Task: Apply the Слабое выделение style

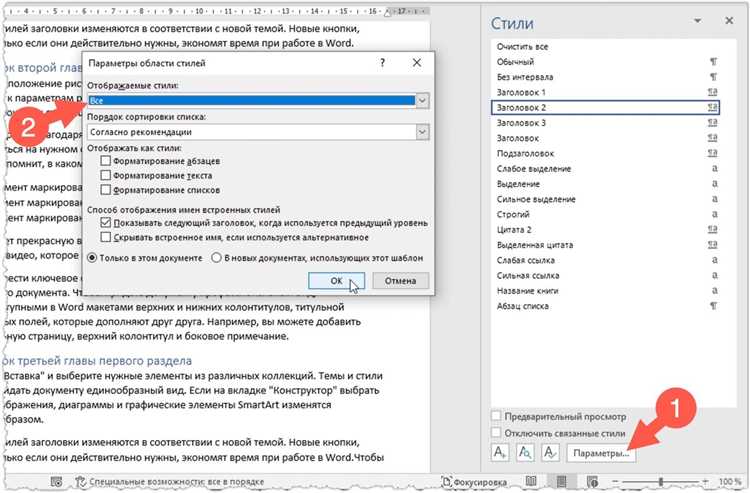Action: 606,169
